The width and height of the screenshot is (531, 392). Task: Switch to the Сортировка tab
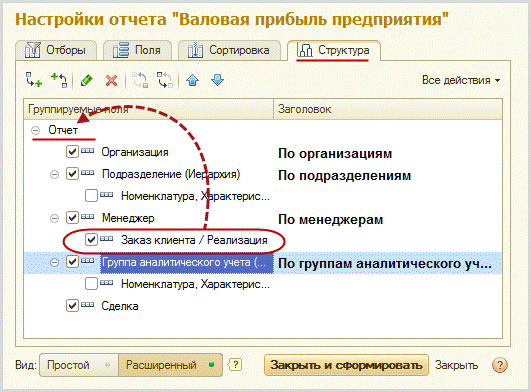(229, 50)
